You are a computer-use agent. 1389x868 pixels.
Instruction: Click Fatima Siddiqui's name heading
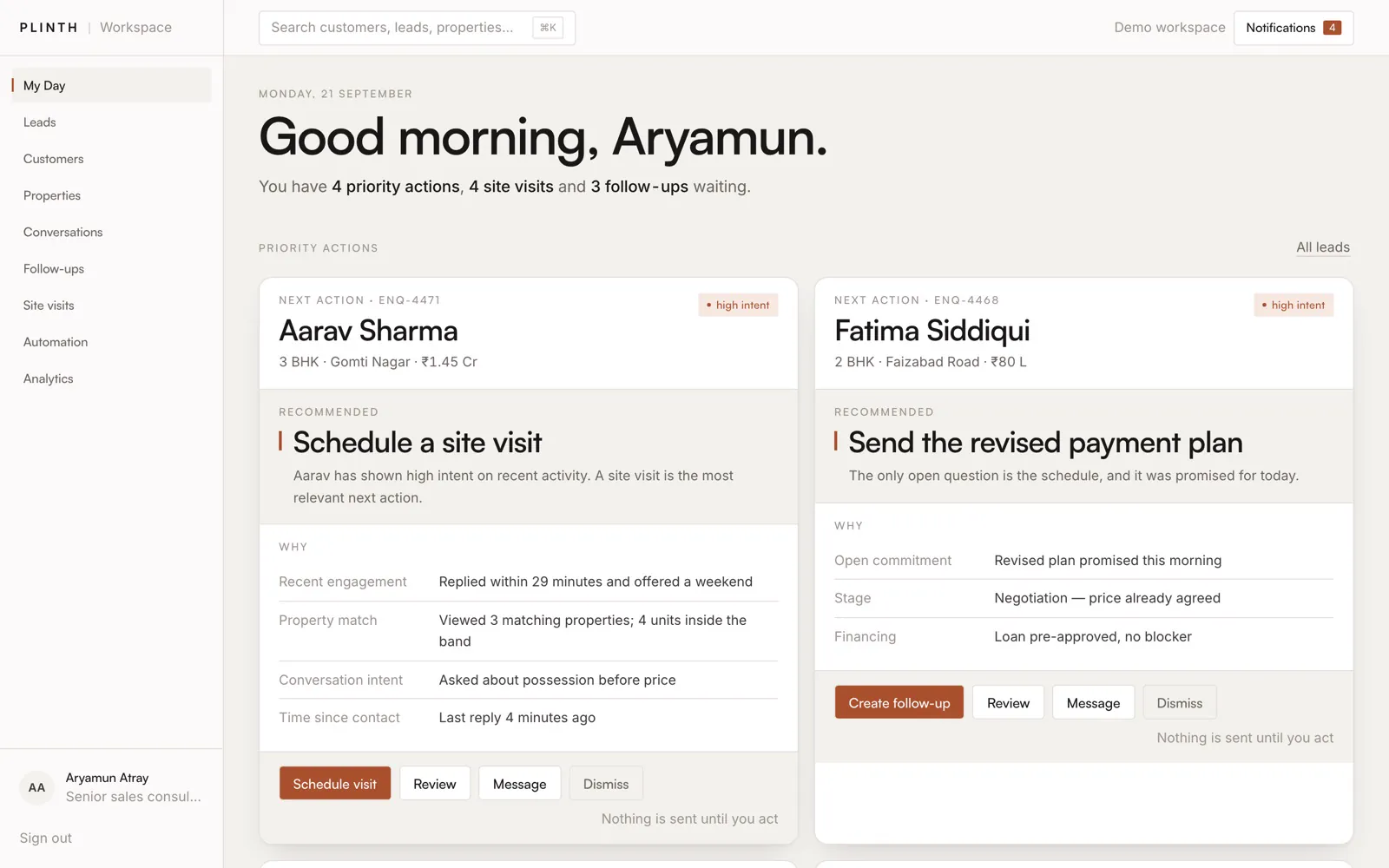tap(932, 331)
